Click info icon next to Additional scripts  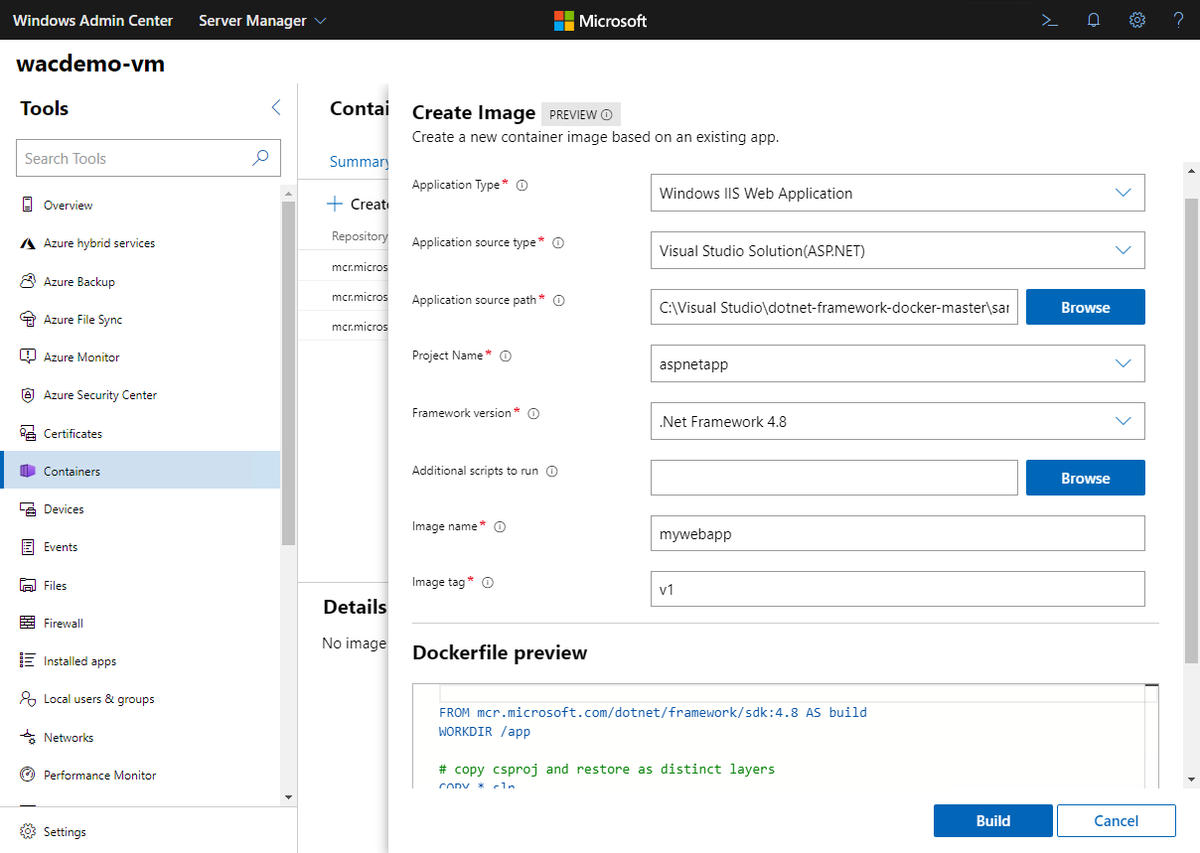coord(552,471)
